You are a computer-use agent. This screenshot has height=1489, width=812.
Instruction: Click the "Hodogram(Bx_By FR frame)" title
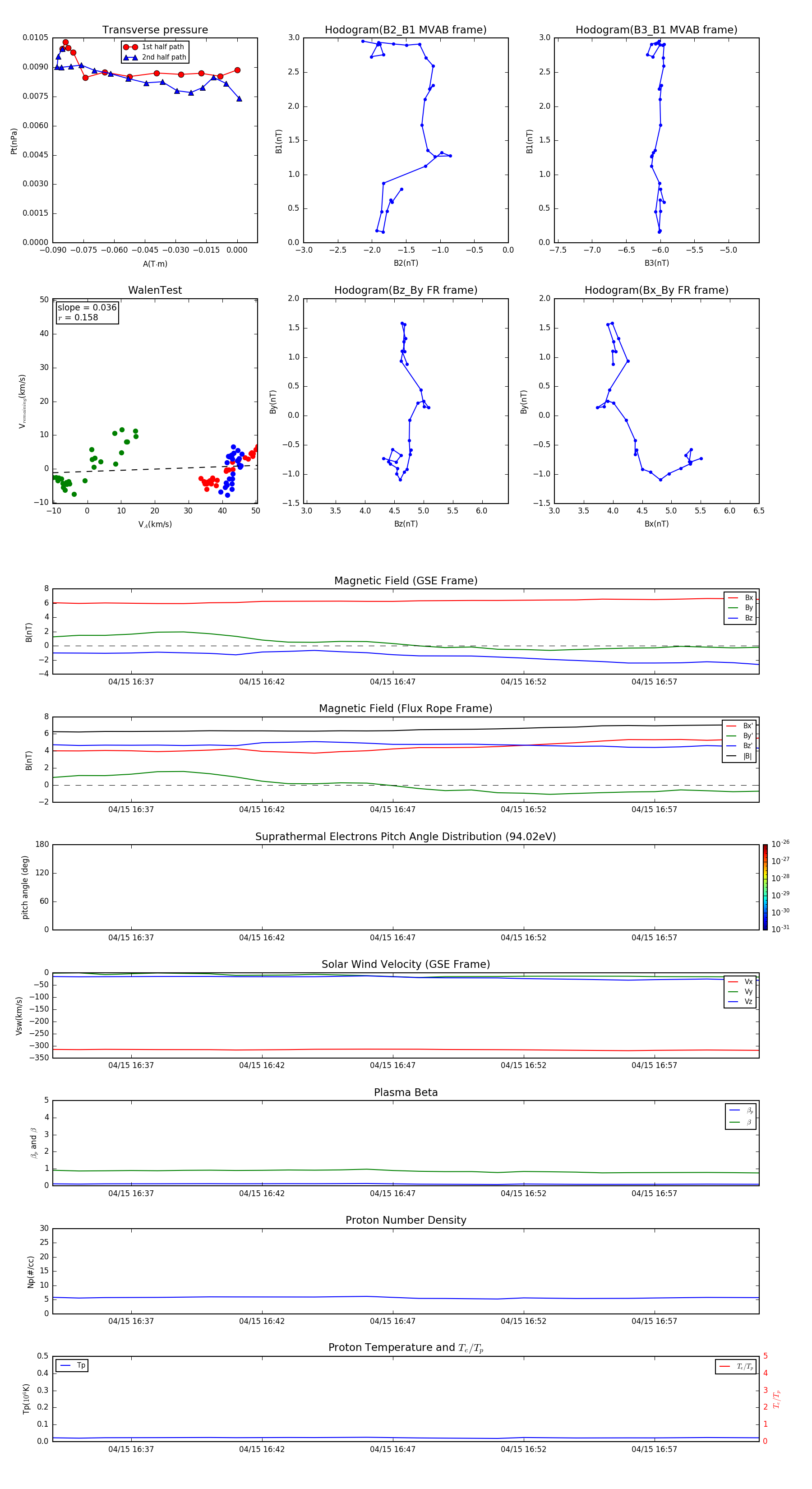point(656,290)
